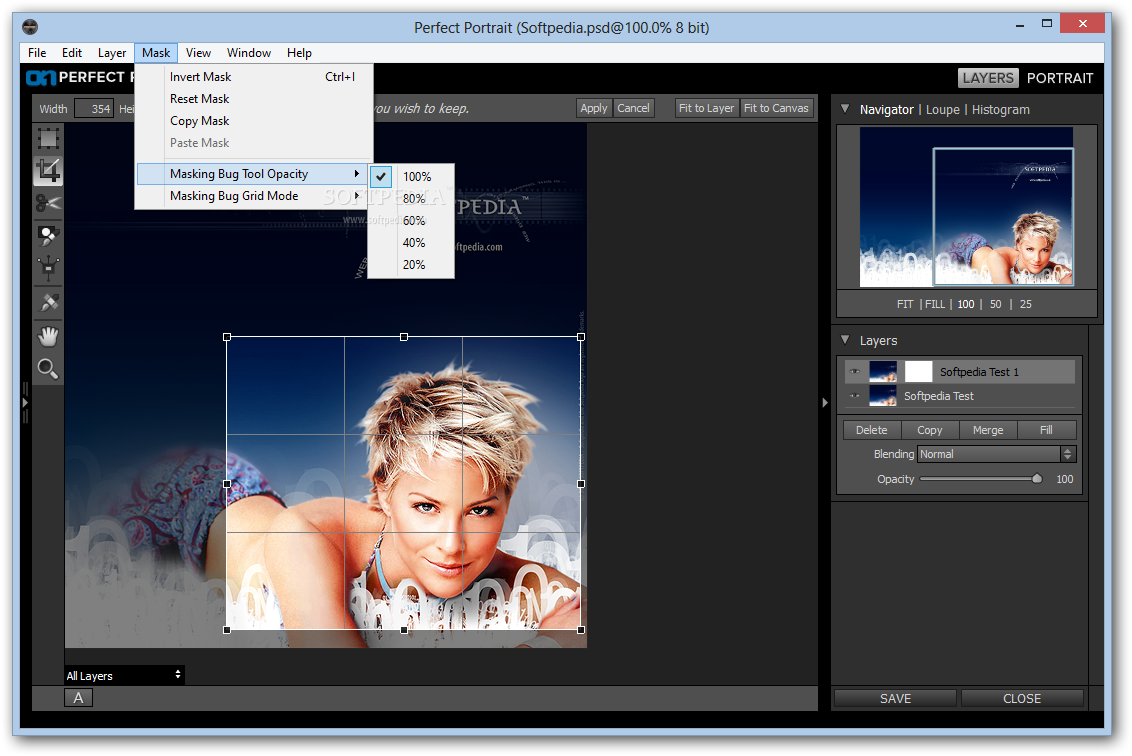Switch to the PORTRAIT module tab
The height and width of the screenshot is (756, 1132).
[x=1060, y=78]
